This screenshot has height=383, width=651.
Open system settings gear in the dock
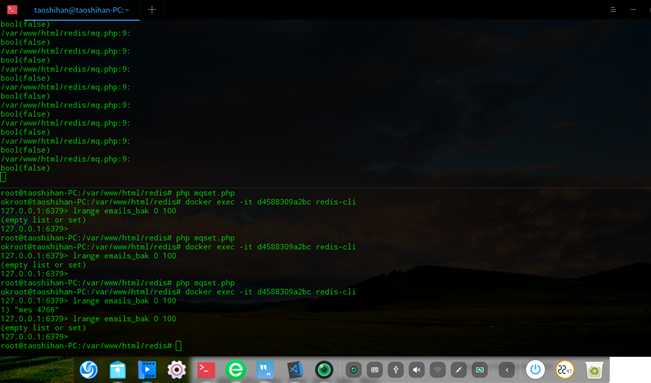(176, 370)
